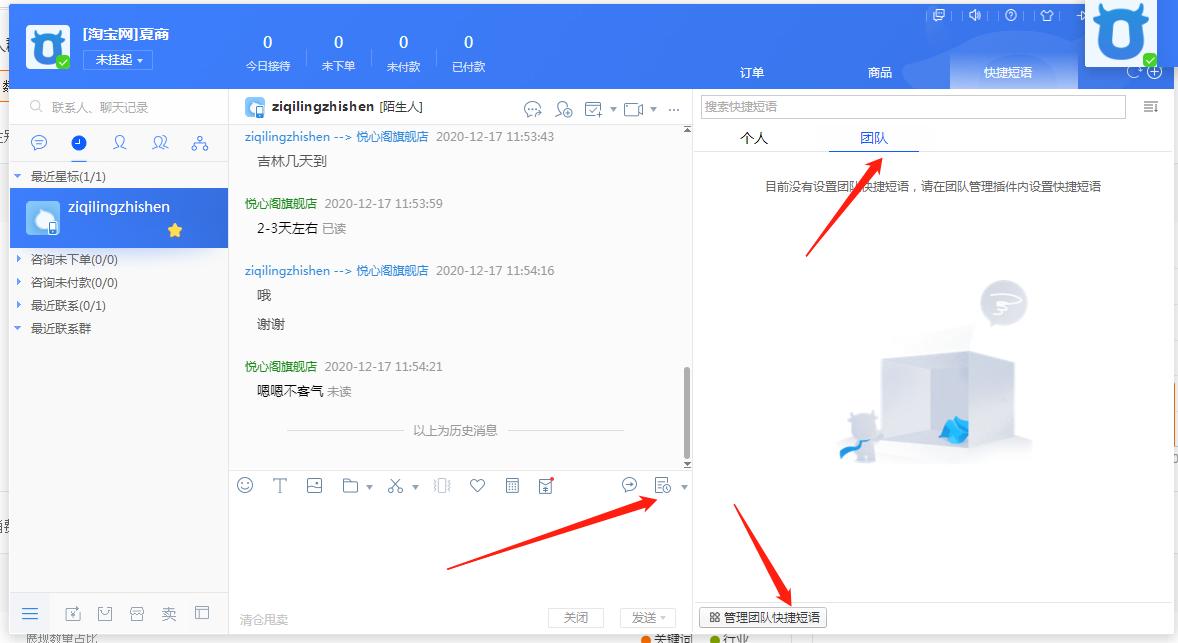This screenshot has height=643, width=1178.
Task: Switch to the 订单 tab on the right
Action: point(751,72)
